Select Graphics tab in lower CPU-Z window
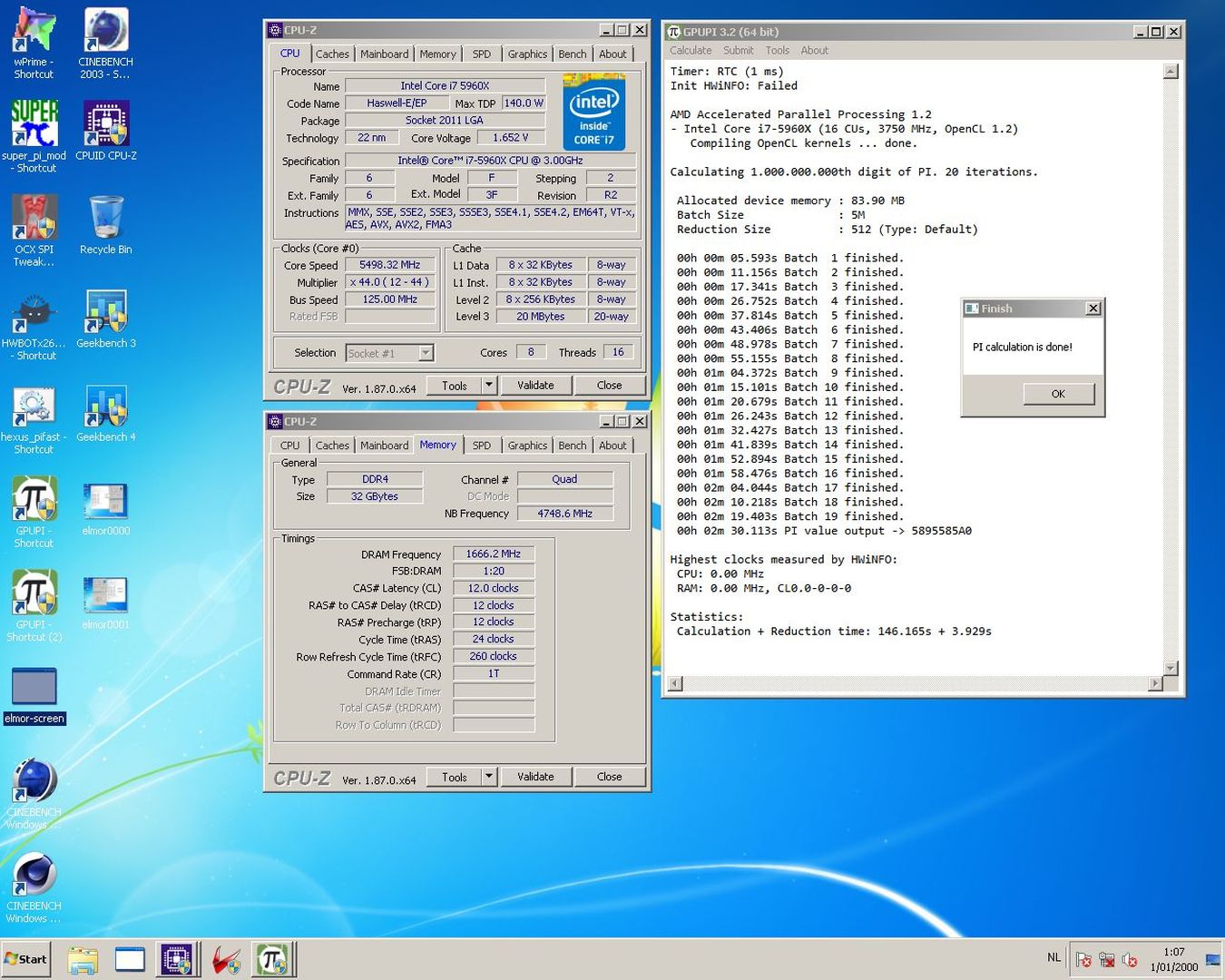The height and width of the screenshot is (980, 1225). tap(527, 446)
